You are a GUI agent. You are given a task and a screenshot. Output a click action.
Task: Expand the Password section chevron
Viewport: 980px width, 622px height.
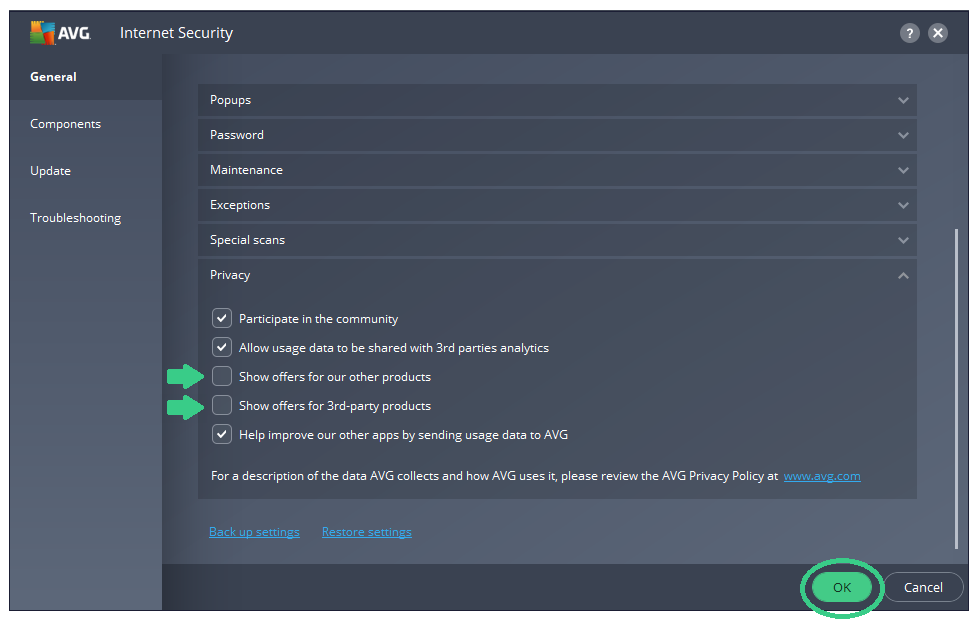pos(903,135)
